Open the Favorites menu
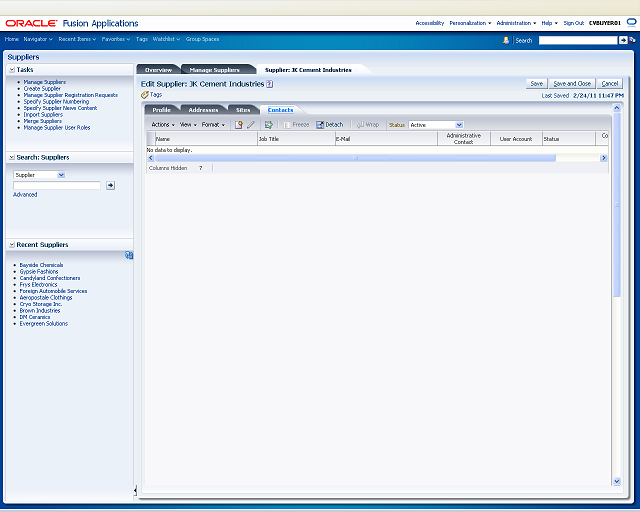The image size is (640, 512). coord(116,39)
